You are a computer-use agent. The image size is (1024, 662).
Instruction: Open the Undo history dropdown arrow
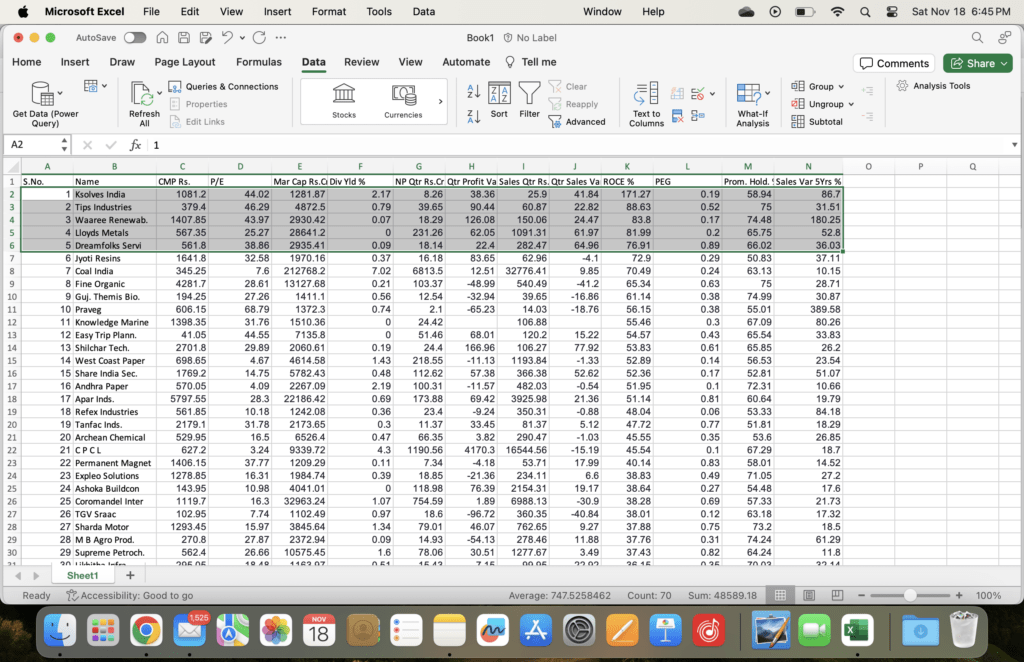coord(242,38)
